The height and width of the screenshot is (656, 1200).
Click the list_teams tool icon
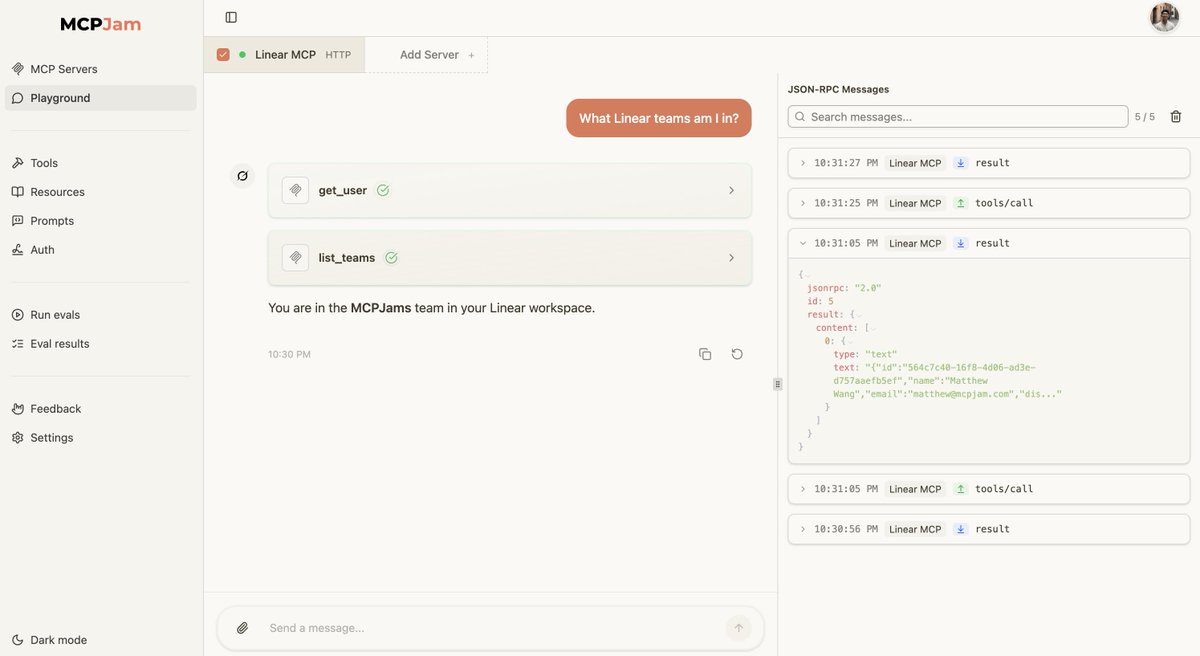[295, 257]
